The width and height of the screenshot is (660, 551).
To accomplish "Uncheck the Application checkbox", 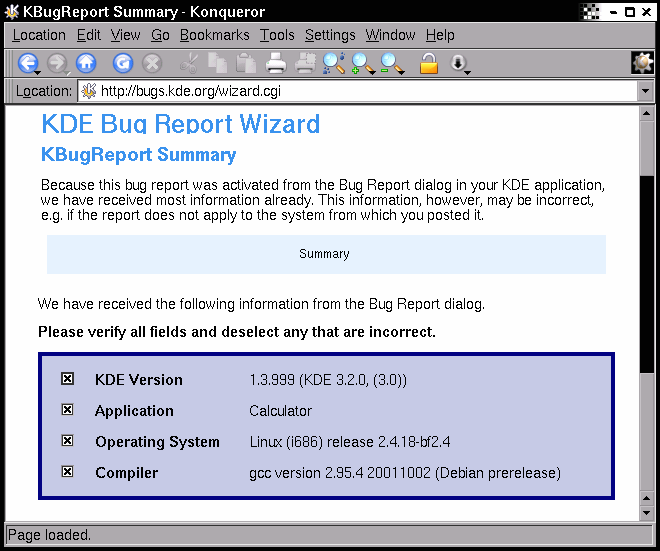I will (68, 410).
